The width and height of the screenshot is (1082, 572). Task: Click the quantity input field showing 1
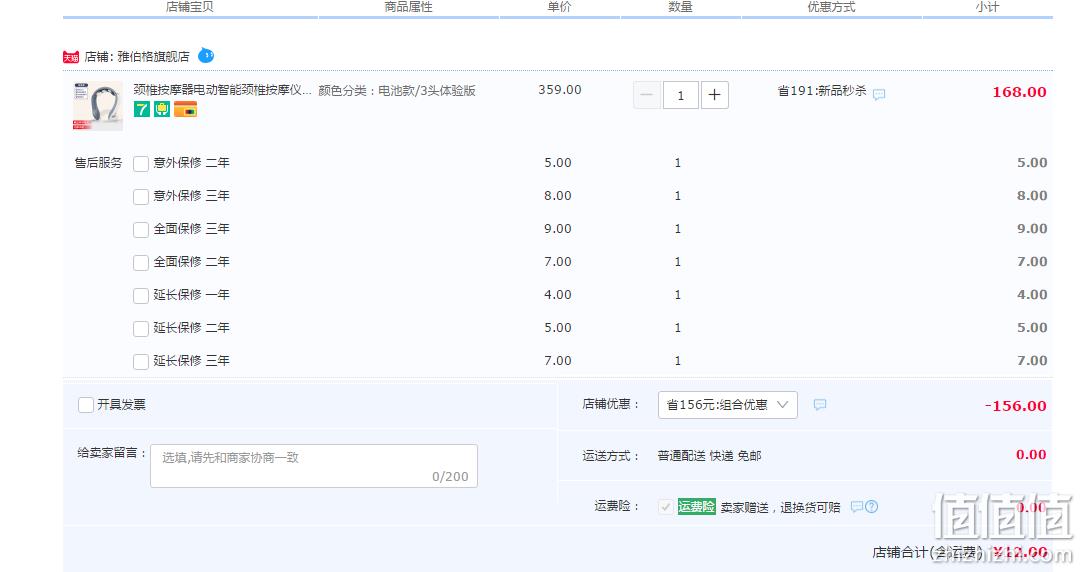click(x=680, y=95)
